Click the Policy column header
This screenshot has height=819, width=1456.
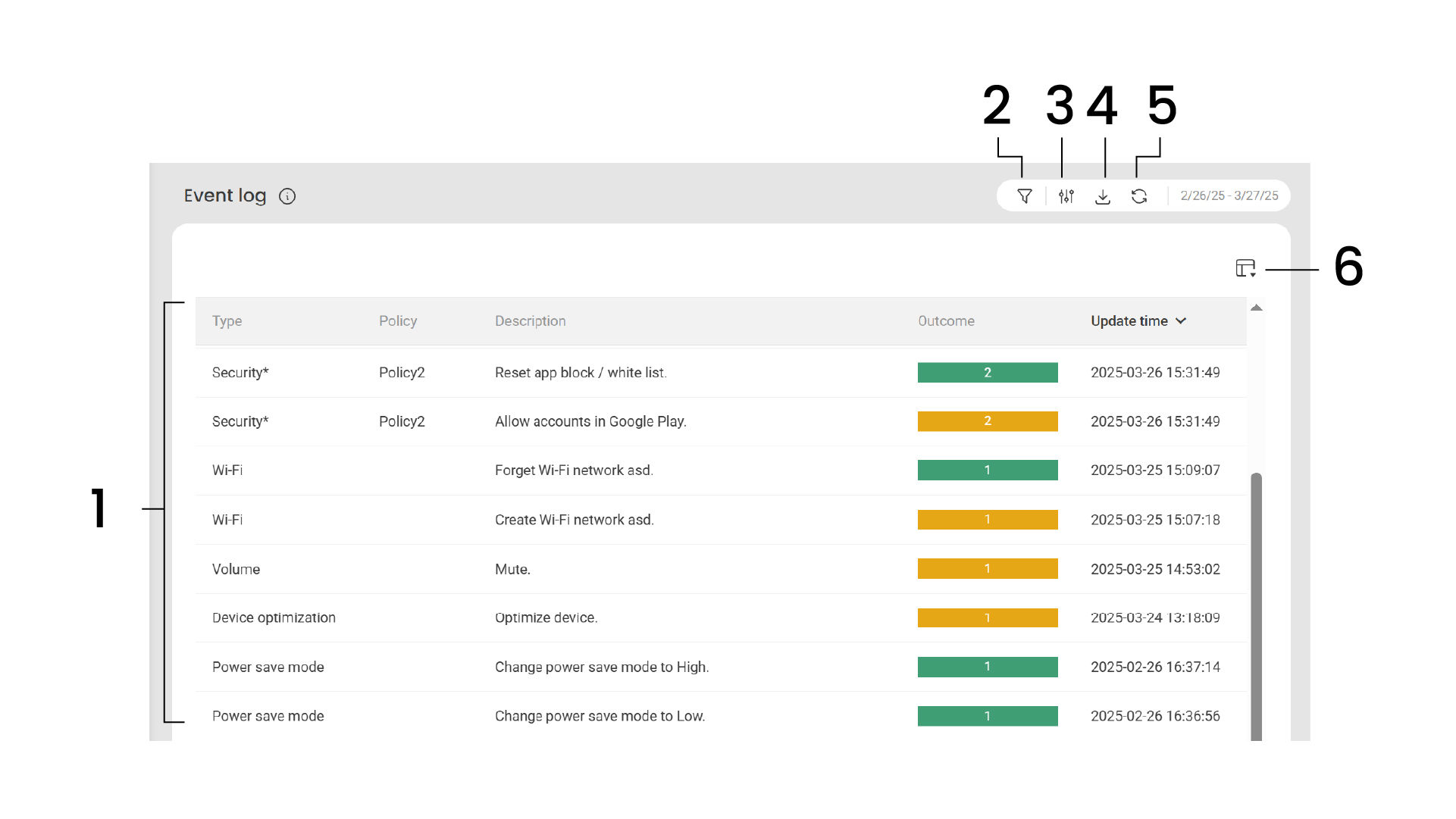(398, 321)
